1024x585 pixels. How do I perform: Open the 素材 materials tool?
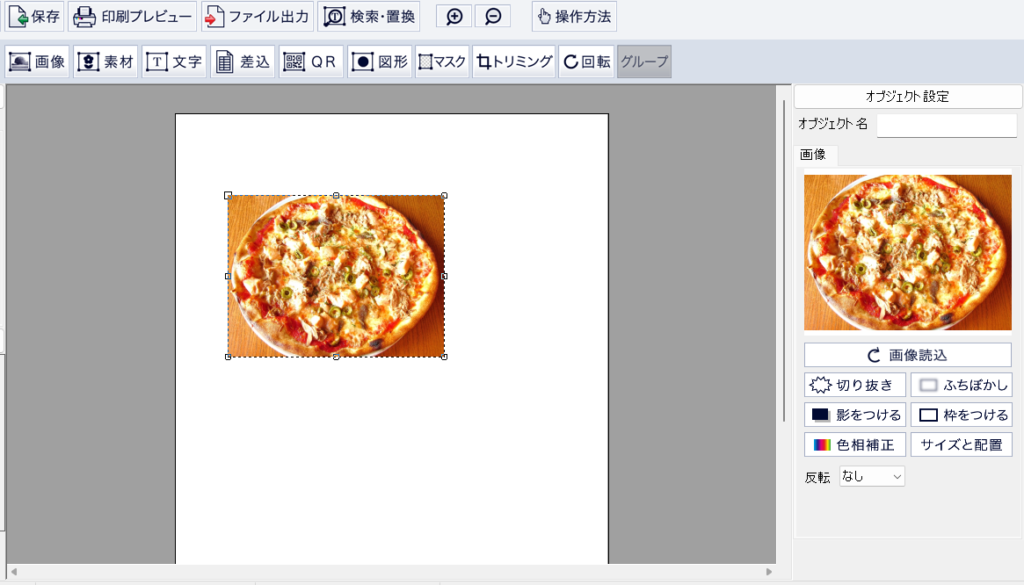[105, 61]
